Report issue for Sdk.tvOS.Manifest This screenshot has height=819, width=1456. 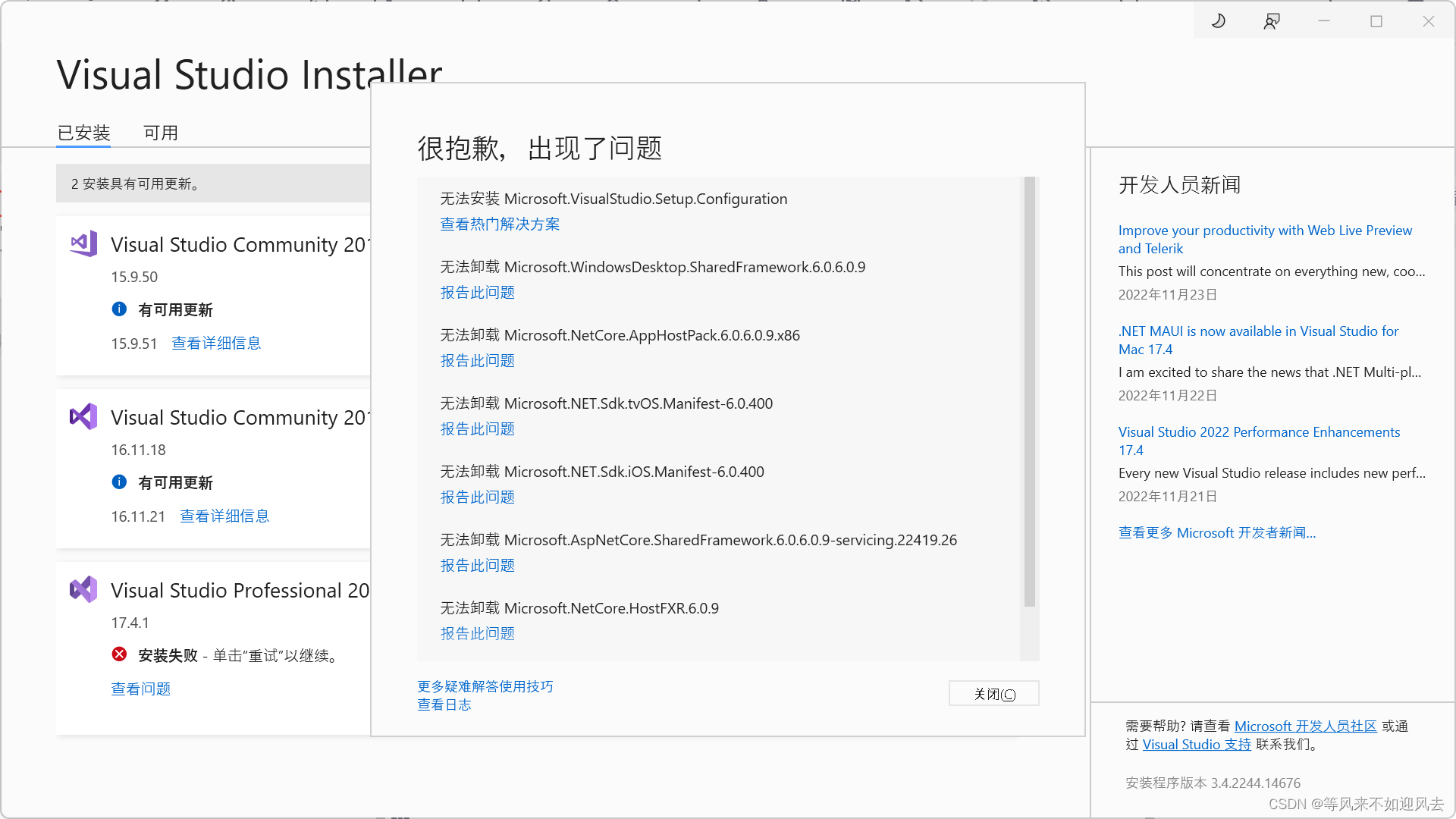click(478, 429)
